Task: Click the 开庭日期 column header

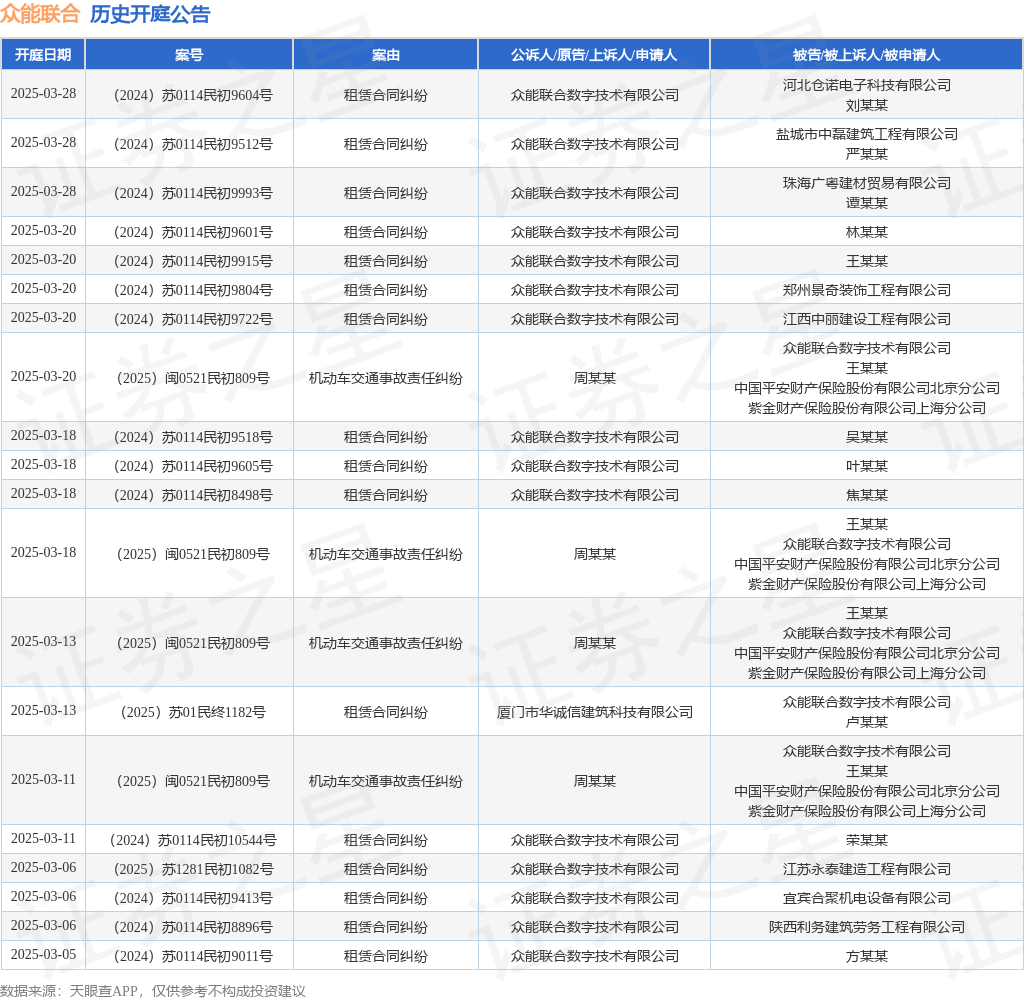Action: [x=43, y=55]
